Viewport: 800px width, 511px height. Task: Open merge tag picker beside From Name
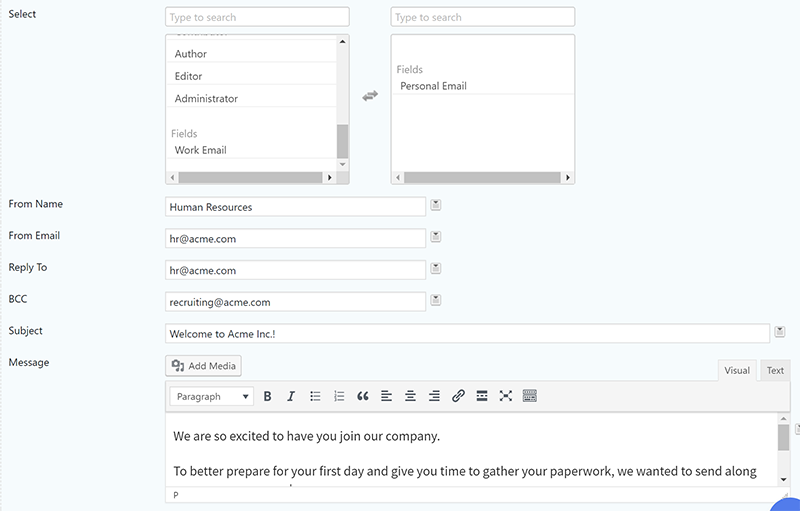coord(436,205)
